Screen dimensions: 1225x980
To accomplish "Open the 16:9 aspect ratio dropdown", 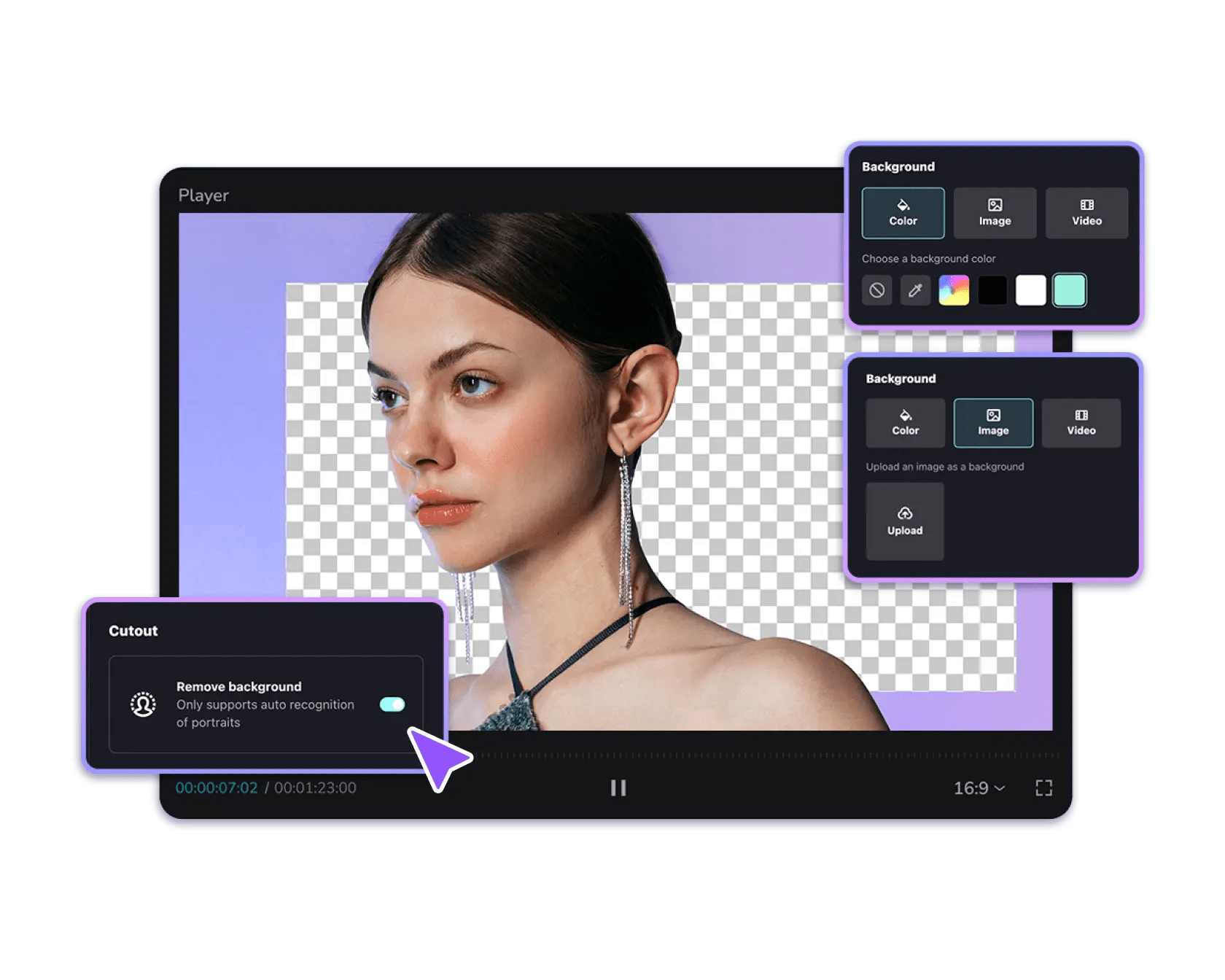I will pyautogui.click(x=979, y=788).
